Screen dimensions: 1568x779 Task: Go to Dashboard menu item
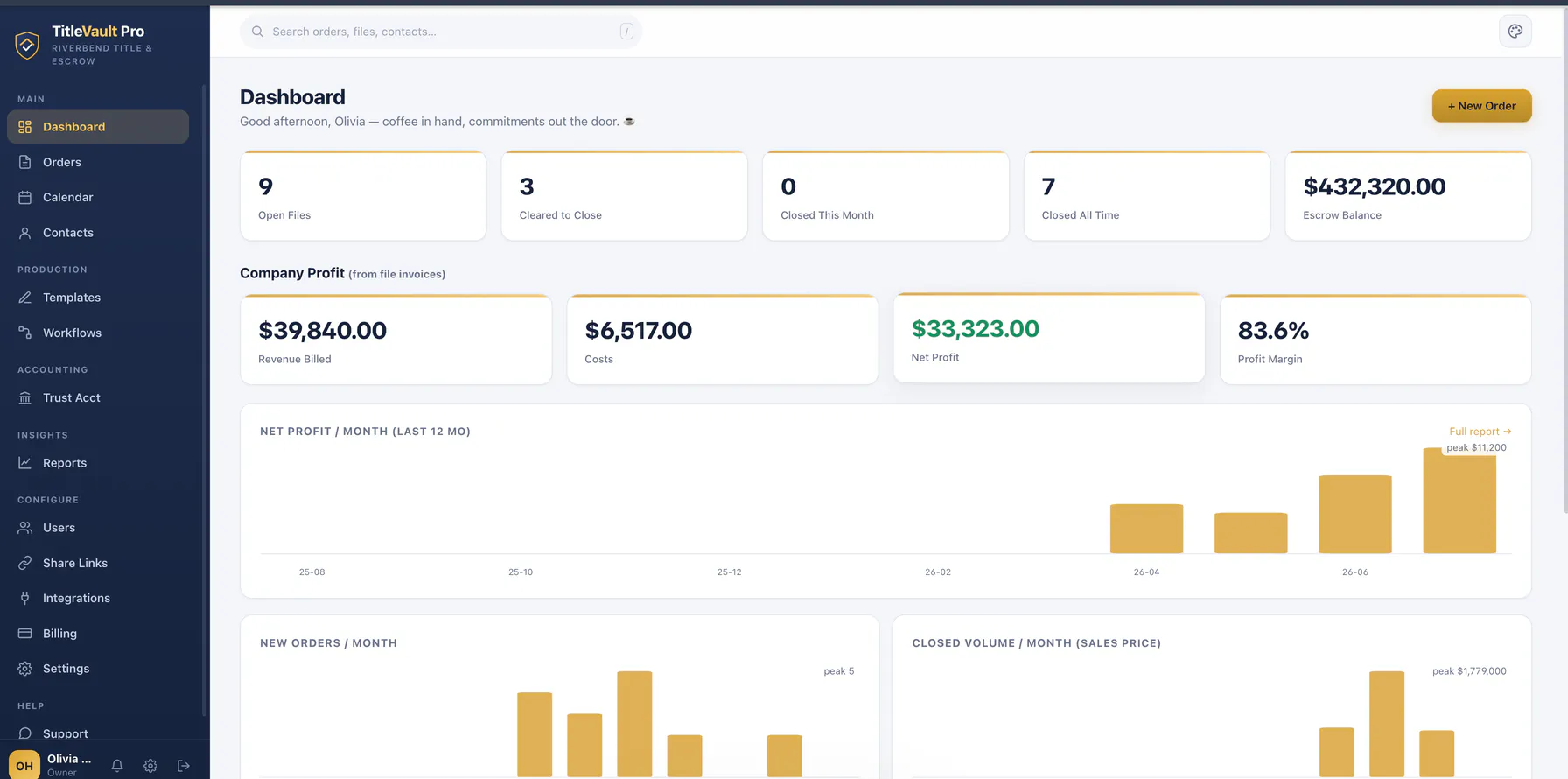[98, 127]
